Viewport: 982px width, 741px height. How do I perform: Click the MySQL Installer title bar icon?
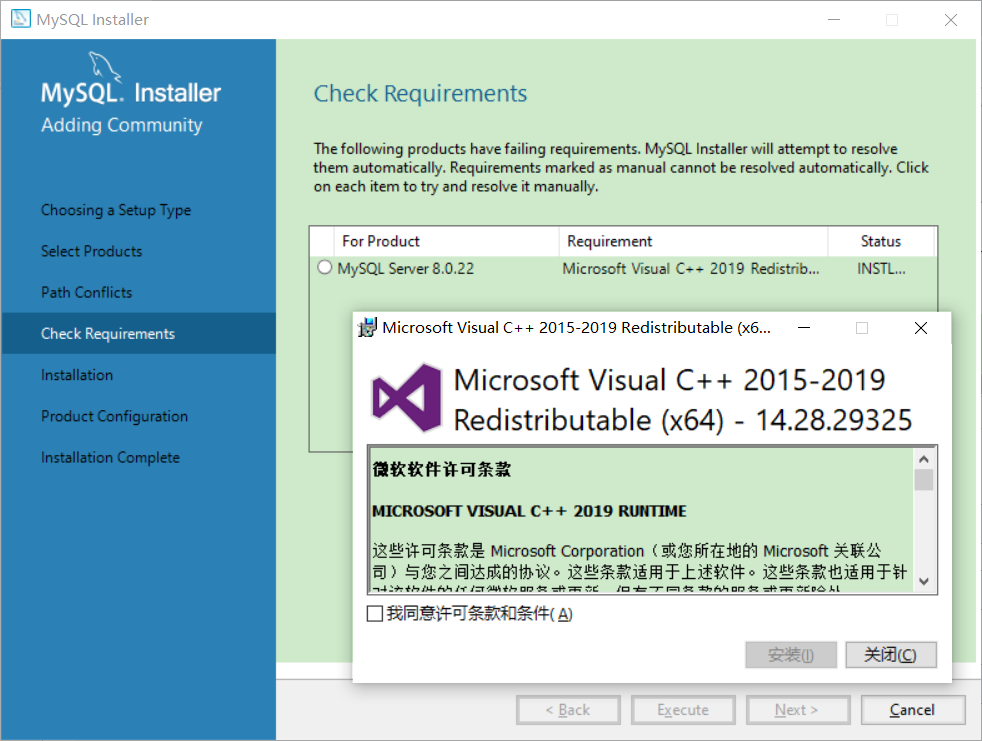pos(21,18)
